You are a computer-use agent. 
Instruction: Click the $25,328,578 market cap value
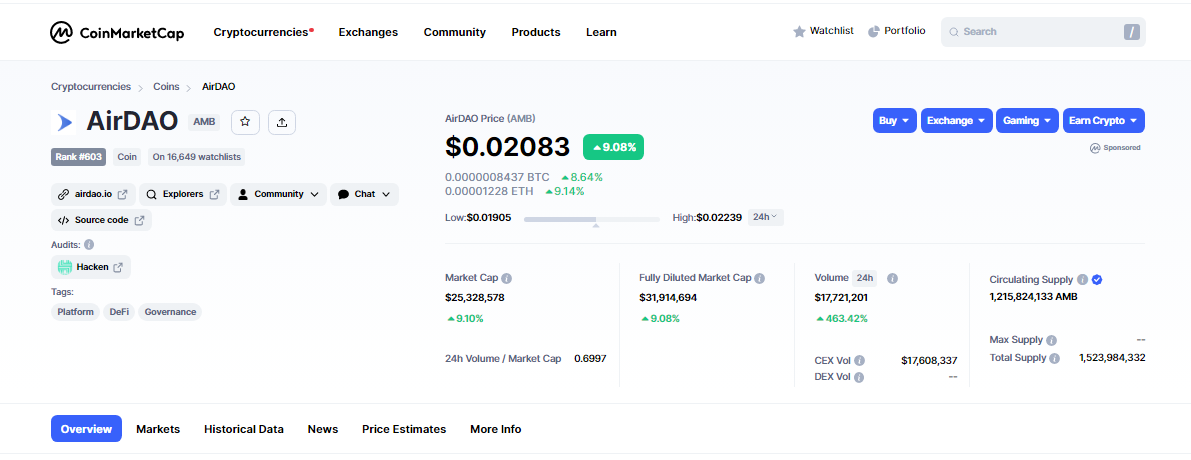click(475, 298)
